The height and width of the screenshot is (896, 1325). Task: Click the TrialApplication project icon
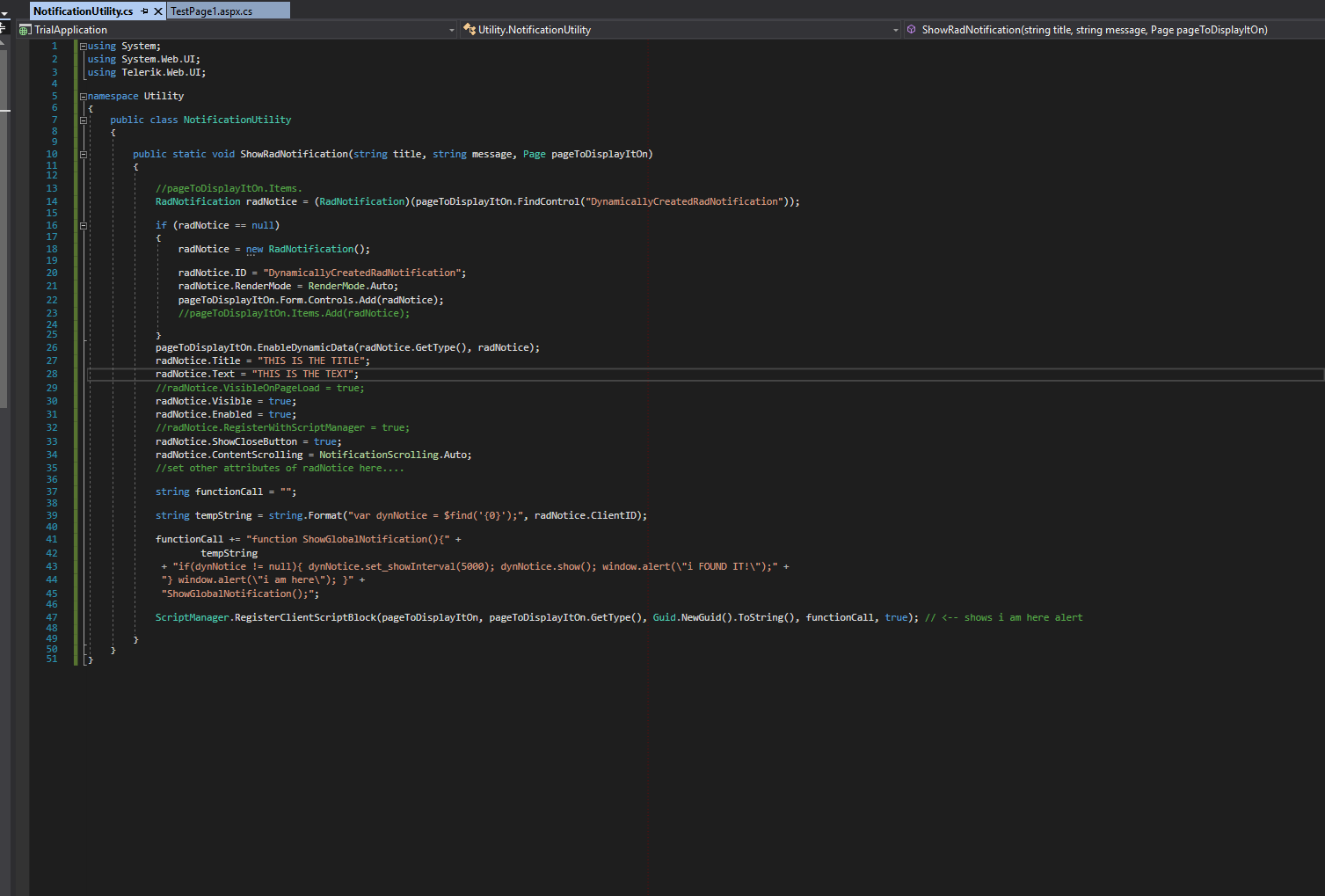pos(25,30)
